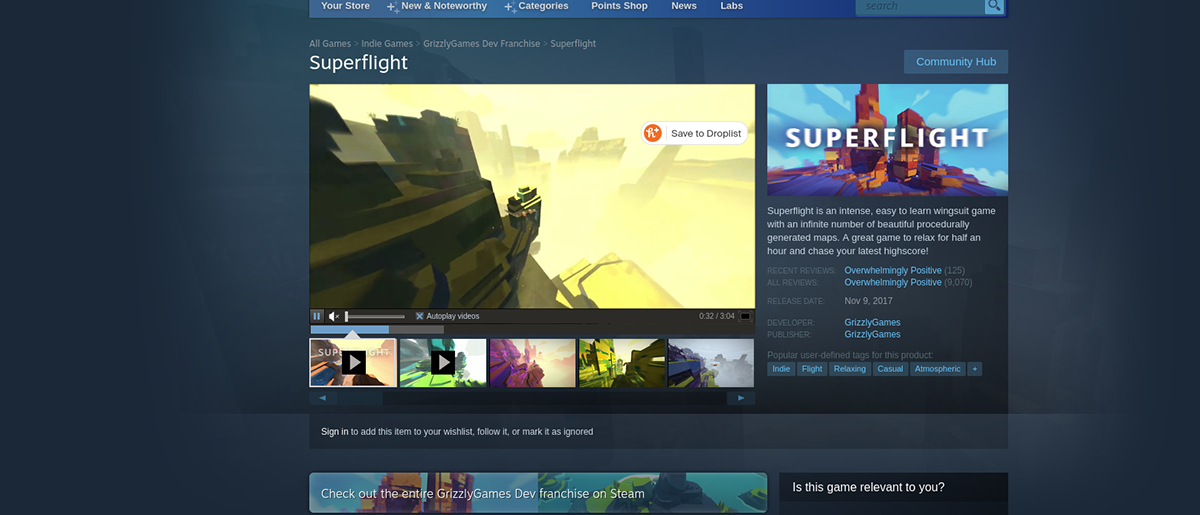
Task: Toggle the Autoplay videos checkbox
Action: click(x=420, y=316)
